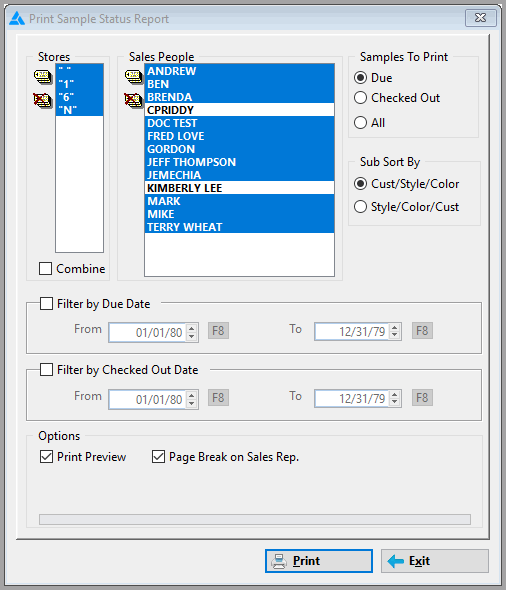Click the deselect-all sales people icon

(134, 100)
